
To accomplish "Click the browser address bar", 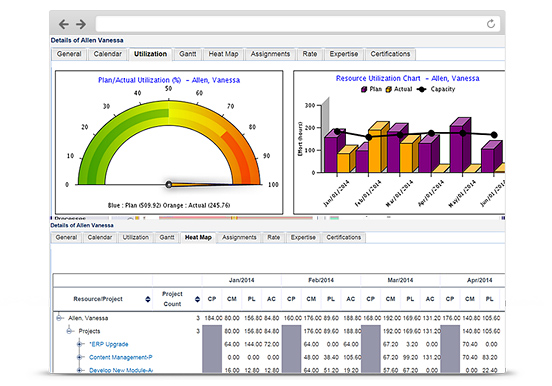I will click(x=290, y=24).
